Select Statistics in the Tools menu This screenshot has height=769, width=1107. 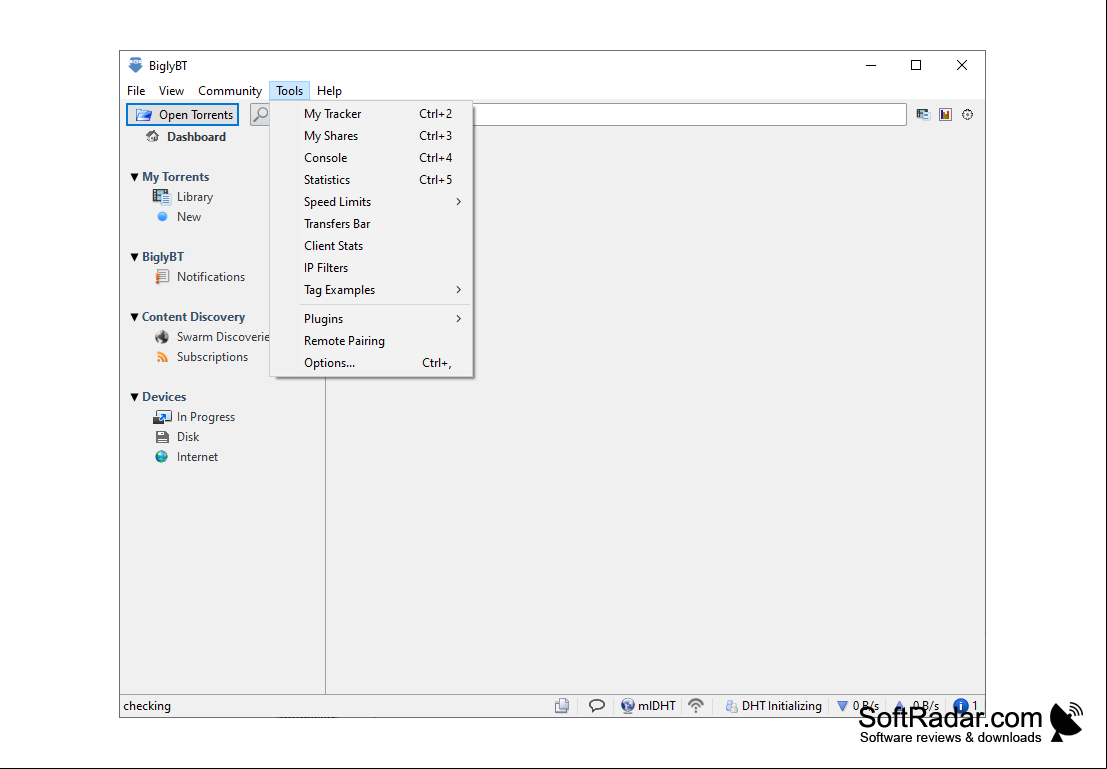point(371,179)
